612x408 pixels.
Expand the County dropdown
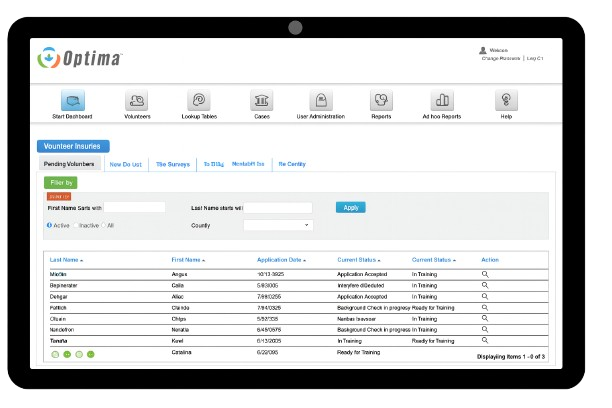coord(278,226)
